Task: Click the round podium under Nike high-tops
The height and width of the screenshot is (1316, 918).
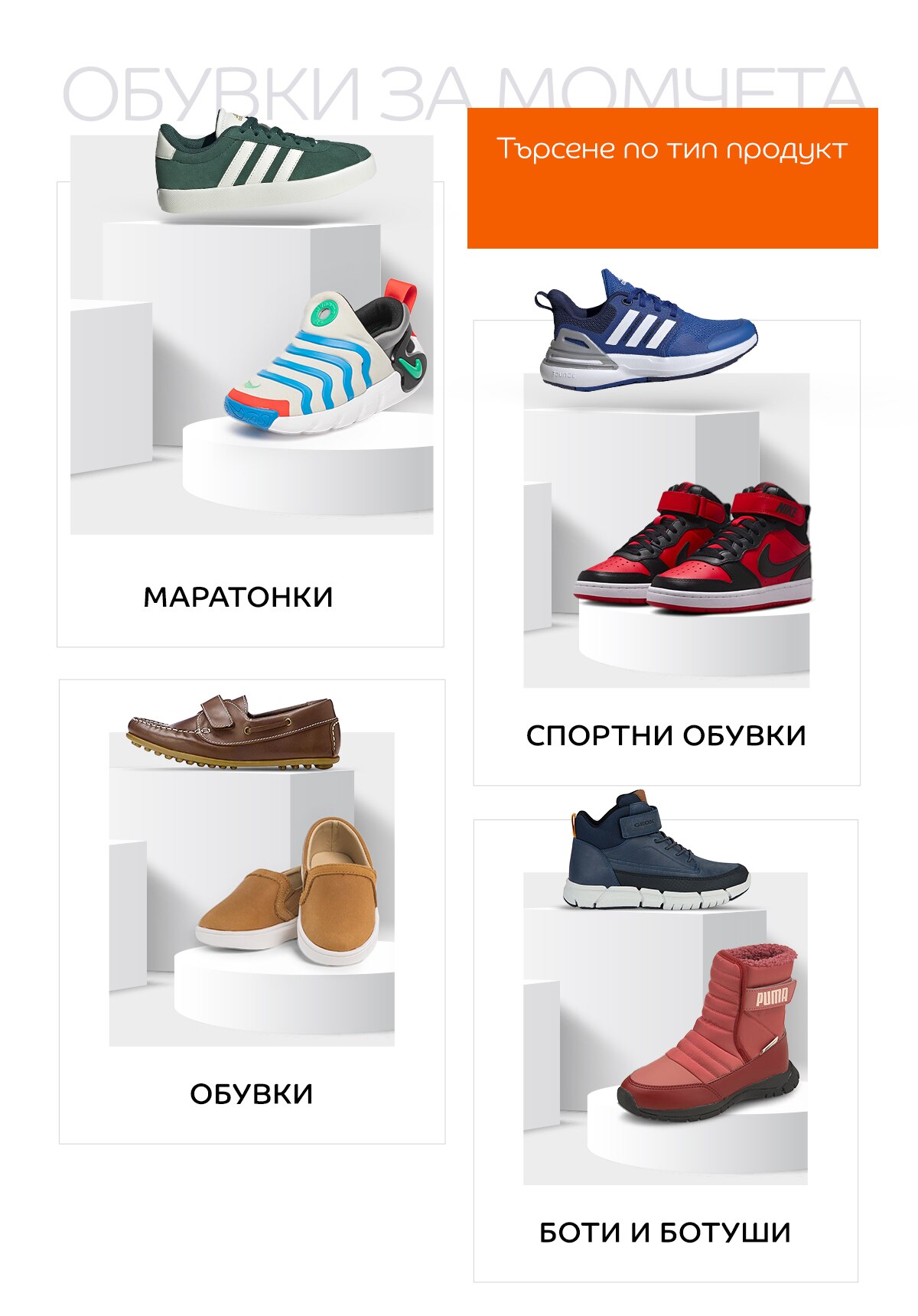Action: coord(694,639)
